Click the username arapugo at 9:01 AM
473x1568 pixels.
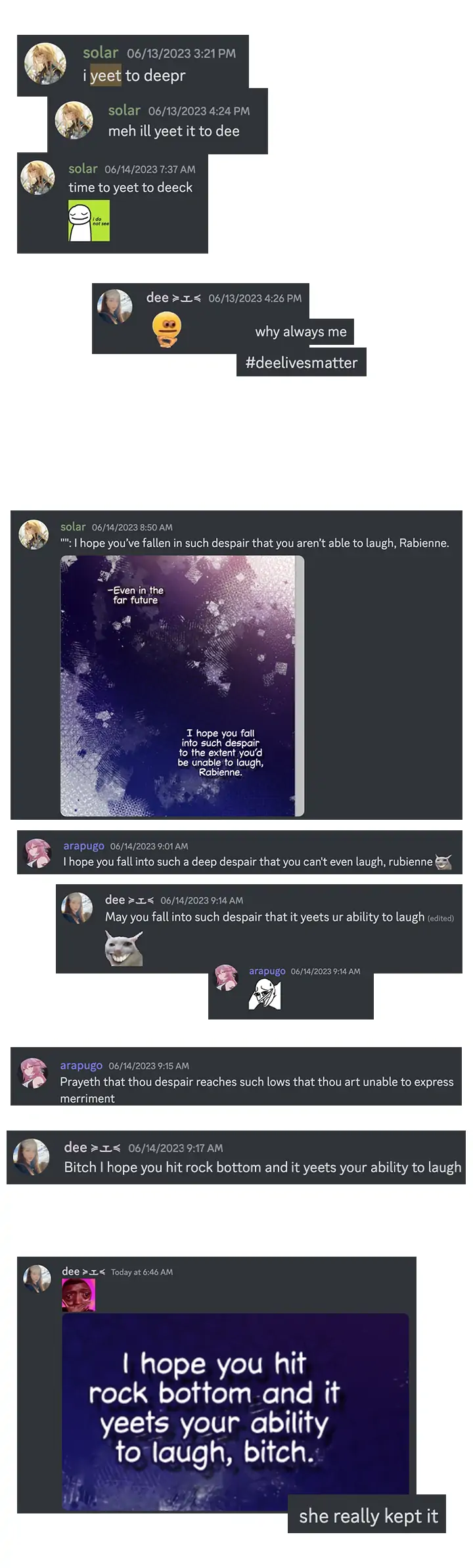83,845
